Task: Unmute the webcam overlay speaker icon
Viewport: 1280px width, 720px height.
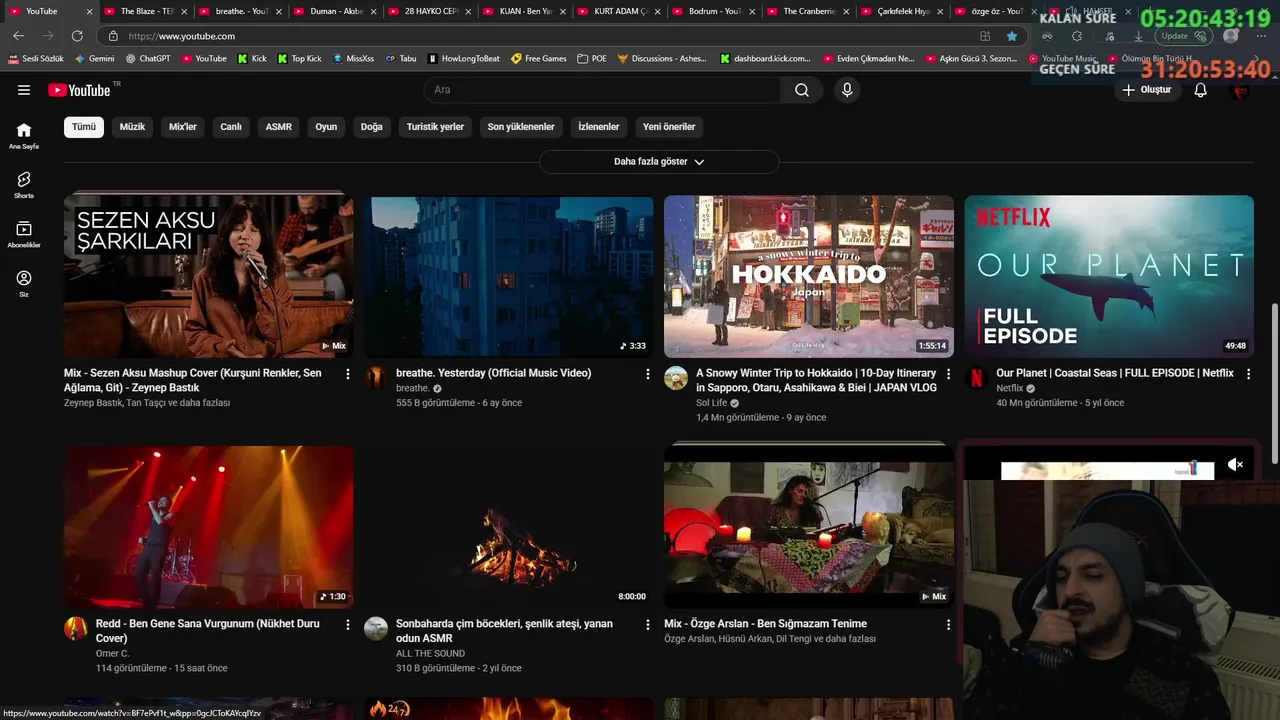Action: (1235, 464)
